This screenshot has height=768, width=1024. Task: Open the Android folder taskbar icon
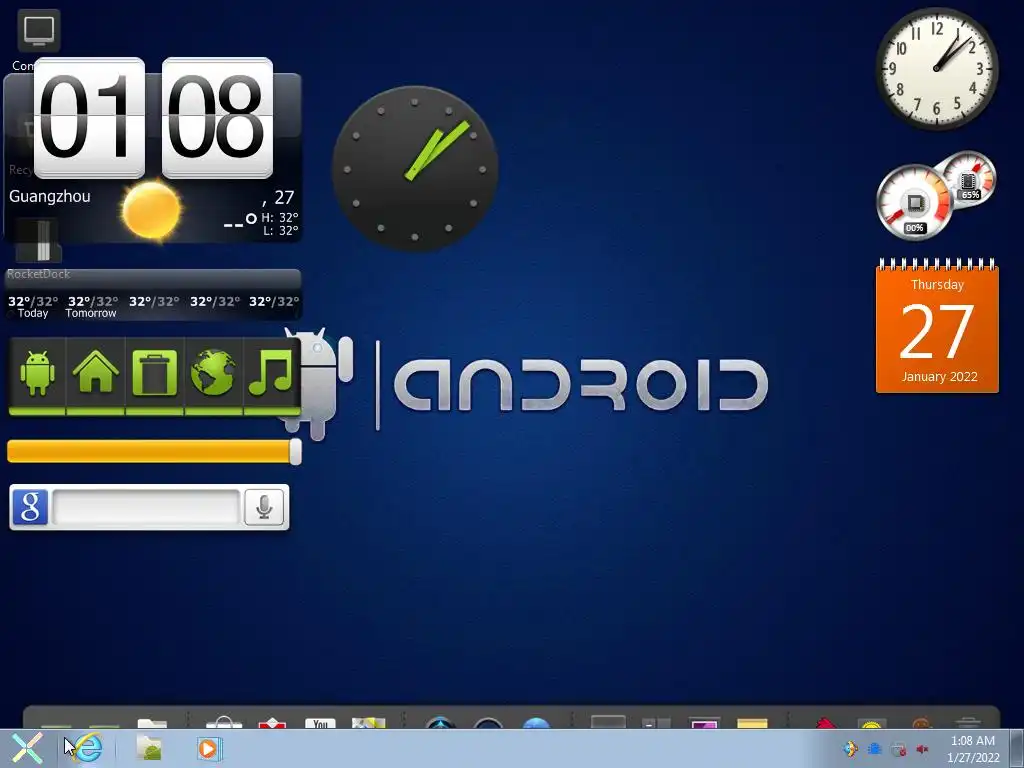(149, 748)
